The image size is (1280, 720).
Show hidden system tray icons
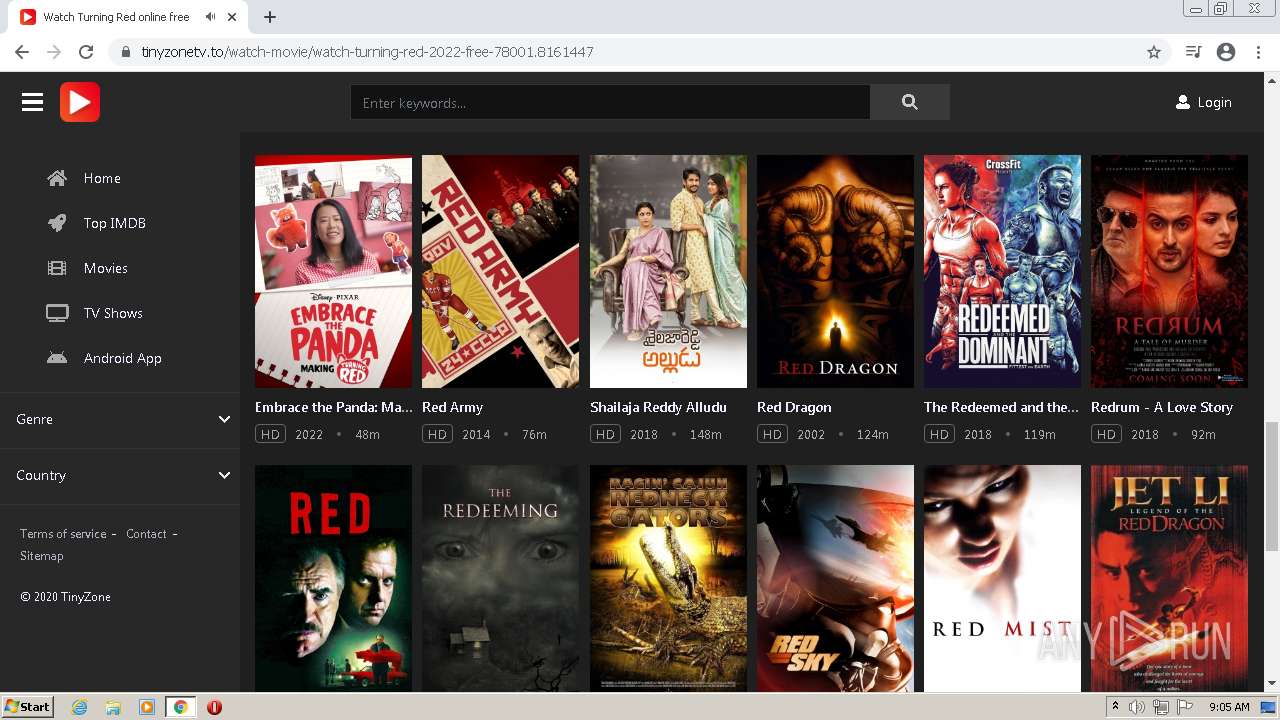click(1115, 707)
